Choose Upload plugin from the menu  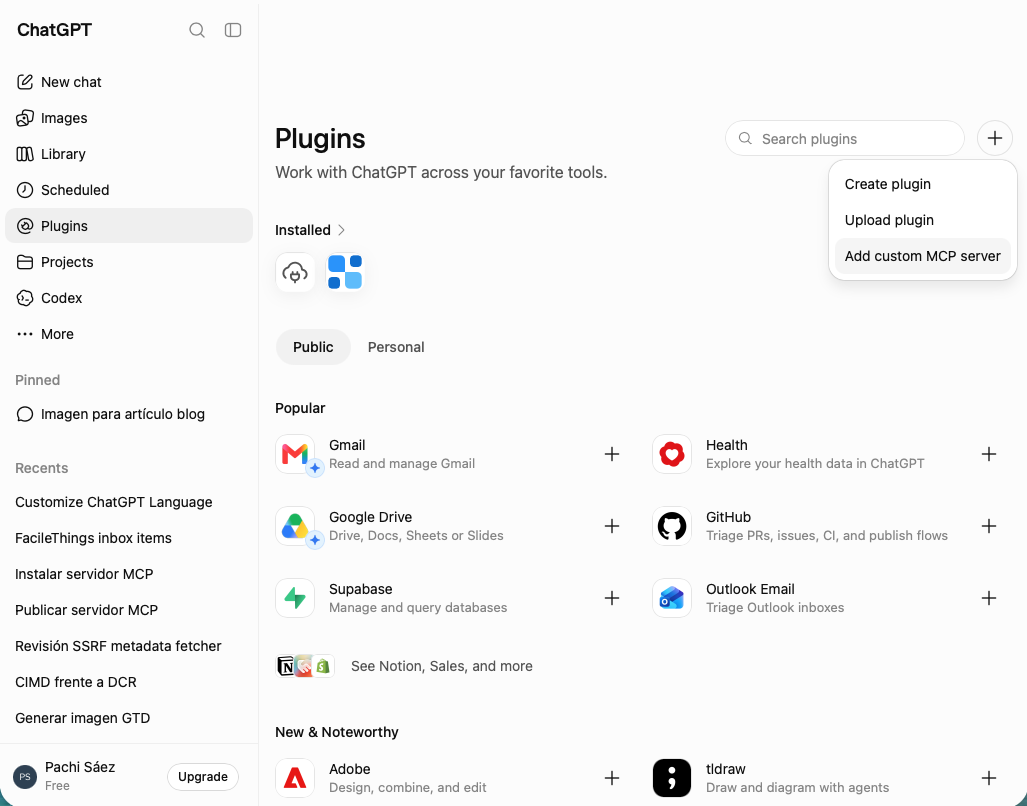922,220
